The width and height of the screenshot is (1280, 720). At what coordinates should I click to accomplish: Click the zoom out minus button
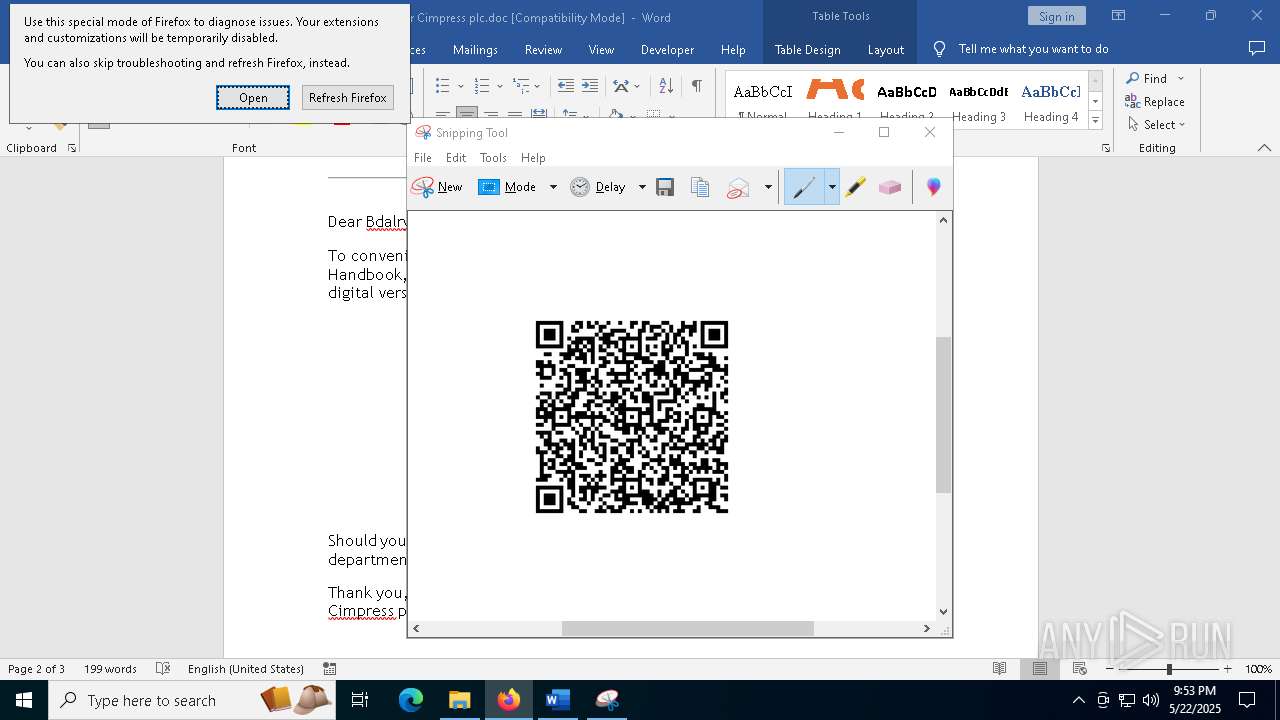click(x=1109, y=669)
